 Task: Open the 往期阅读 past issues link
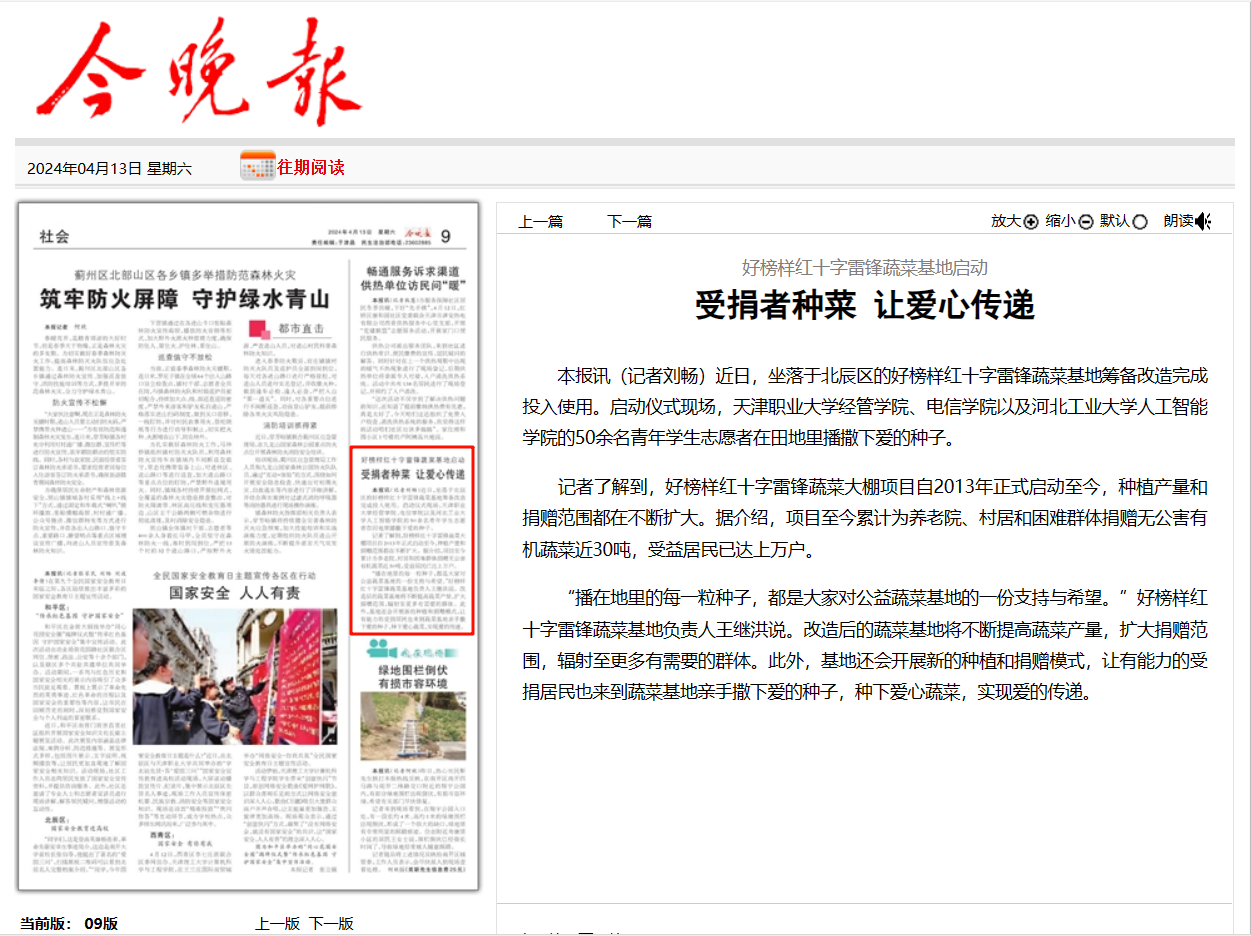point(311,167)
